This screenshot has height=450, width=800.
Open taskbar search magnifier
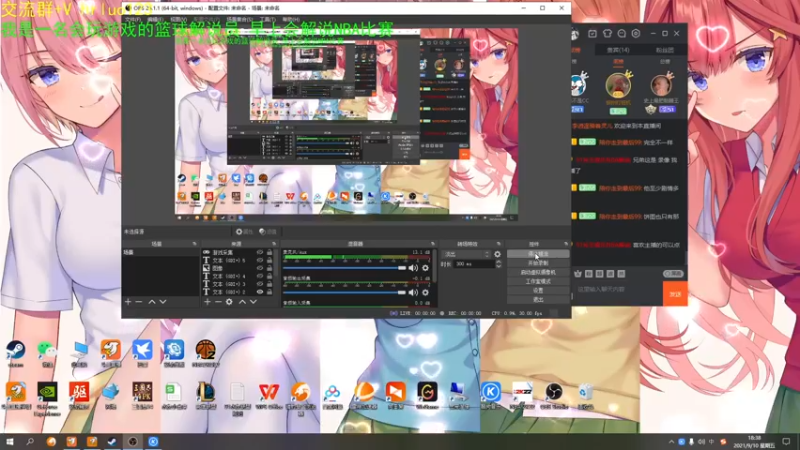(30, 441)
